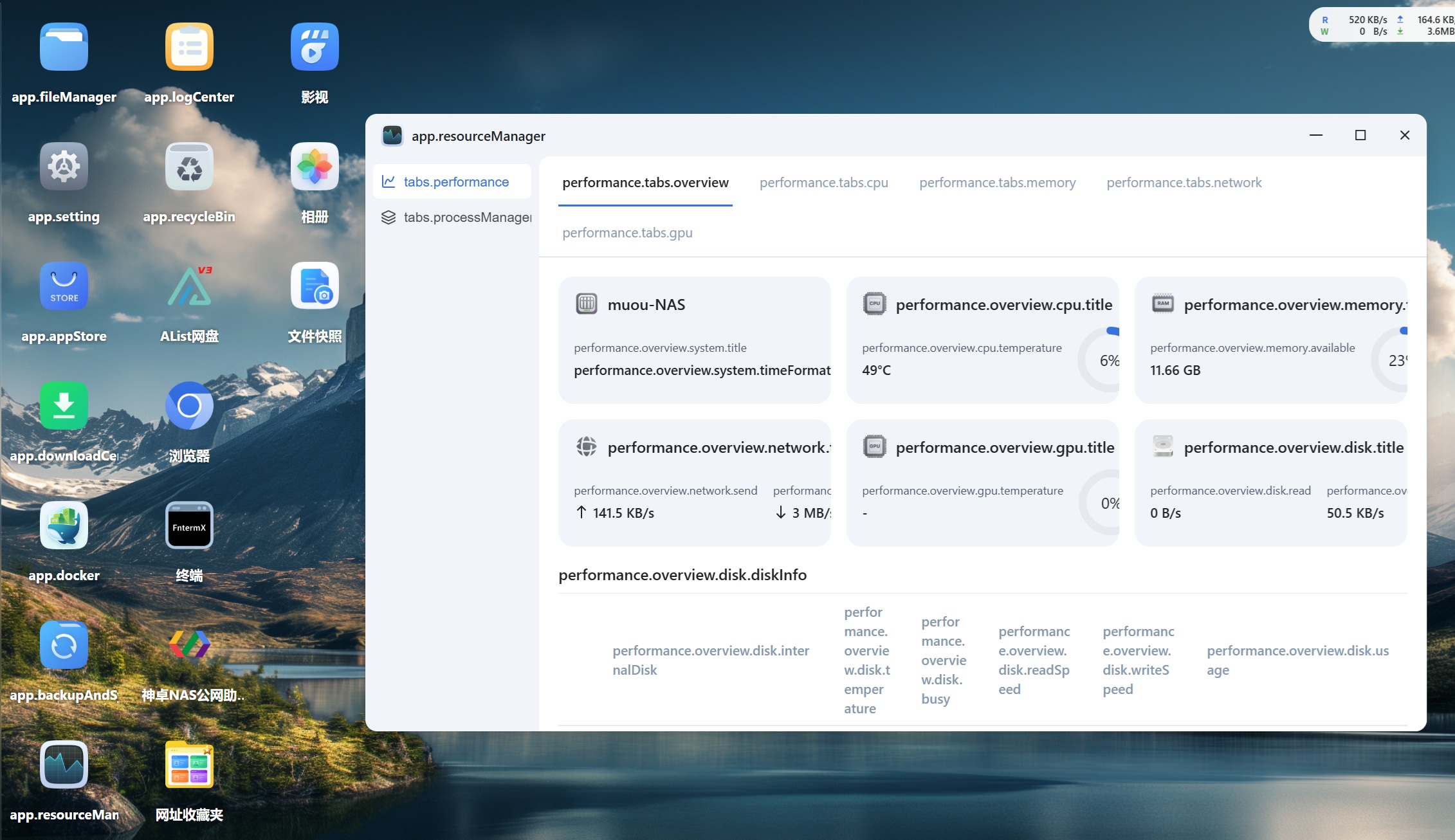Open the 浏览器 browser icon
This screenshot has height=840, width=1455.
pyautogui.click(x=189, y=406)
